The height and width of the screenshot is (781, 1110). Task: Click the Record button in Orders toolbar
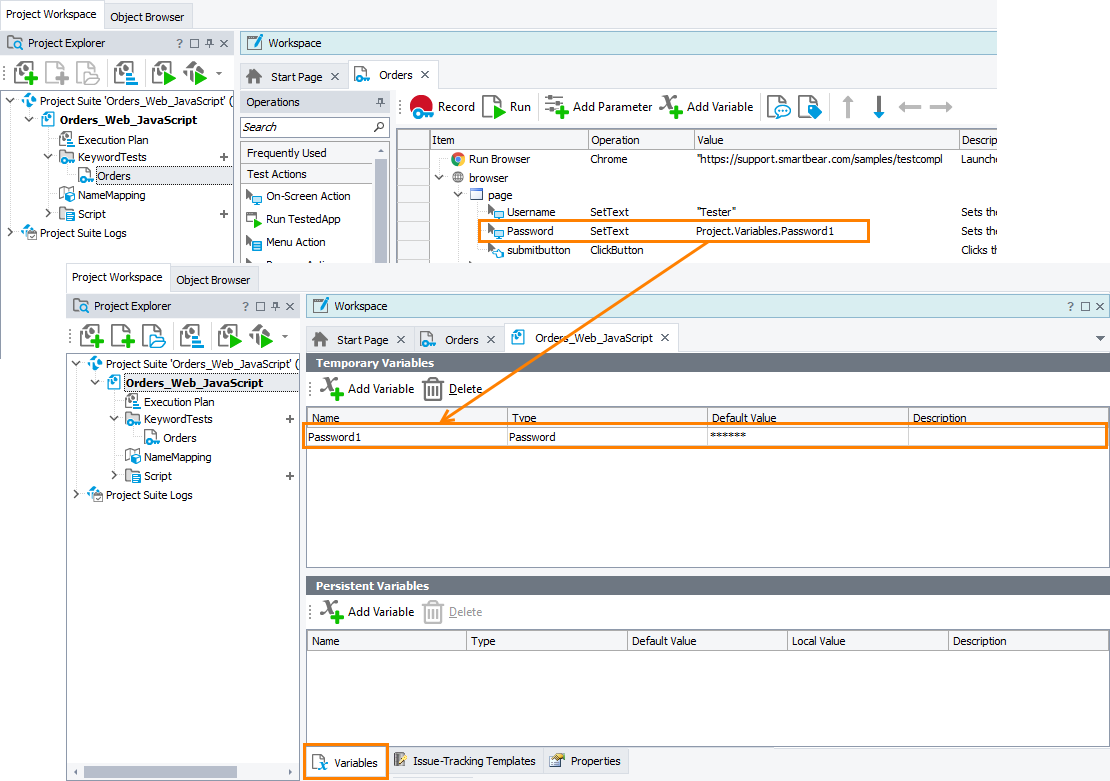click(x=442, y=107)
